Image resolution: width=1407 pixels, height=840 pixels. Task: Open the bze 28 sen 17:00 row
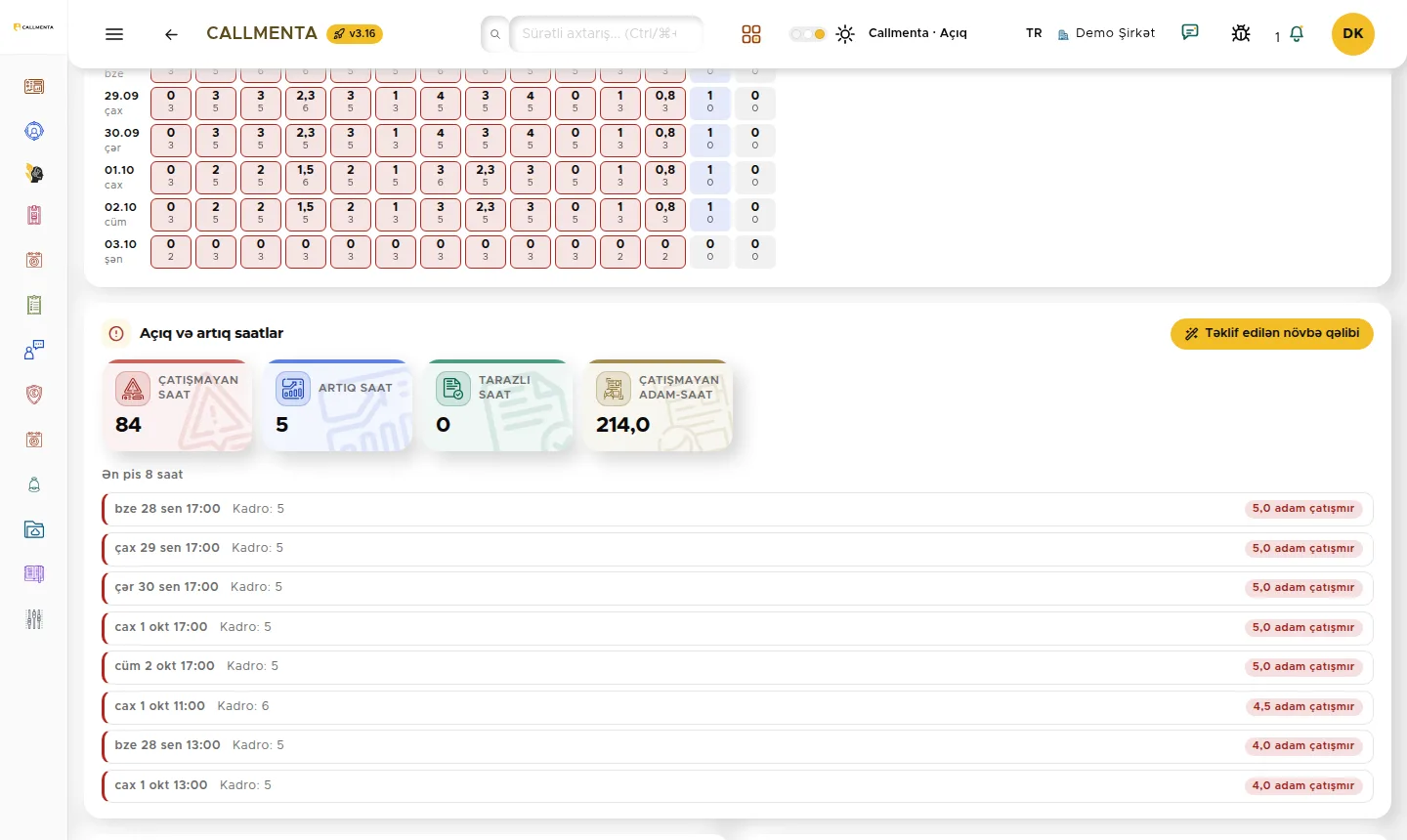tap(738, 509)
